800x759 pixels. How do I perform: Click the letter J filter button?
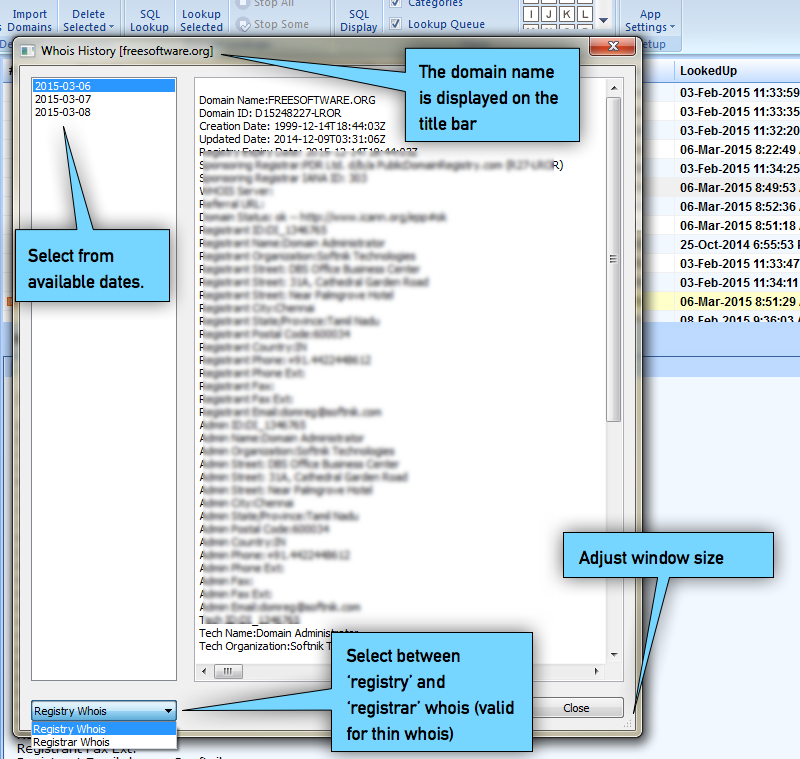point(548,14)
